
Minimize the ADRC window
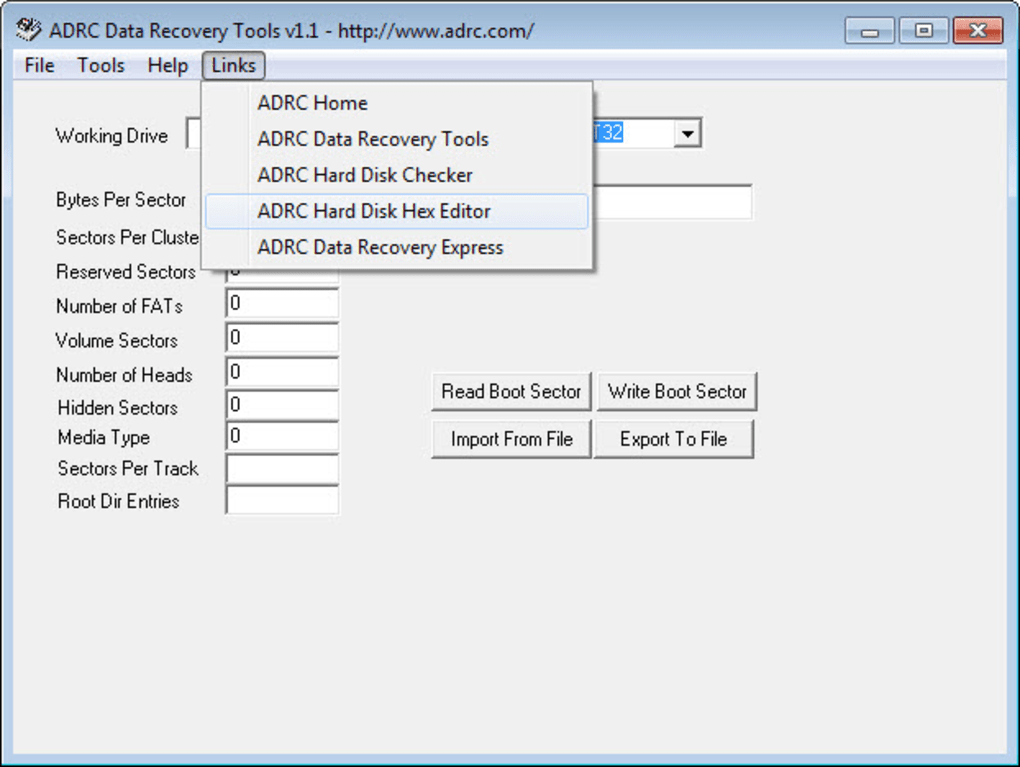tap(870, 31)
